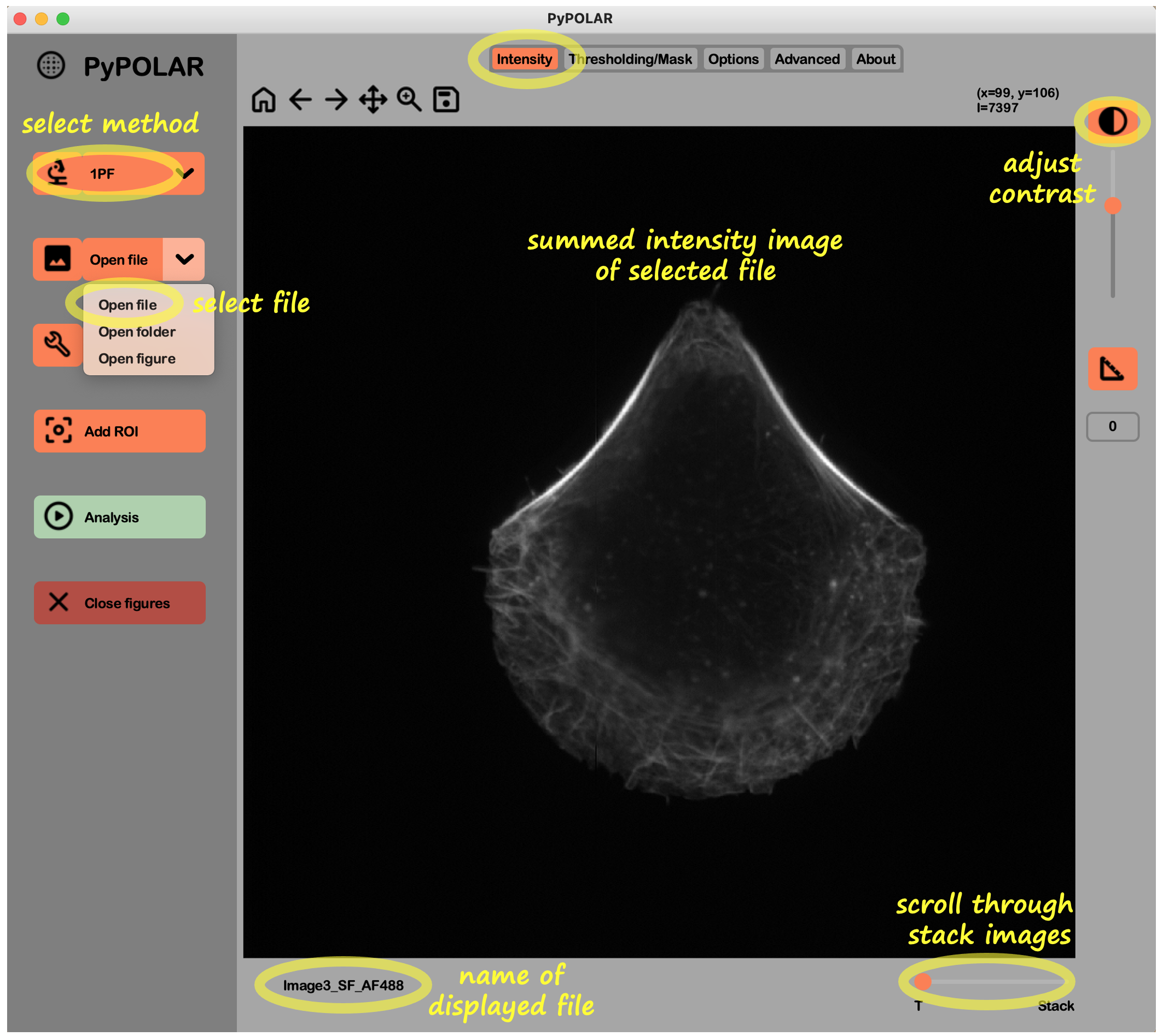Click the stack images slider handle

922,981
